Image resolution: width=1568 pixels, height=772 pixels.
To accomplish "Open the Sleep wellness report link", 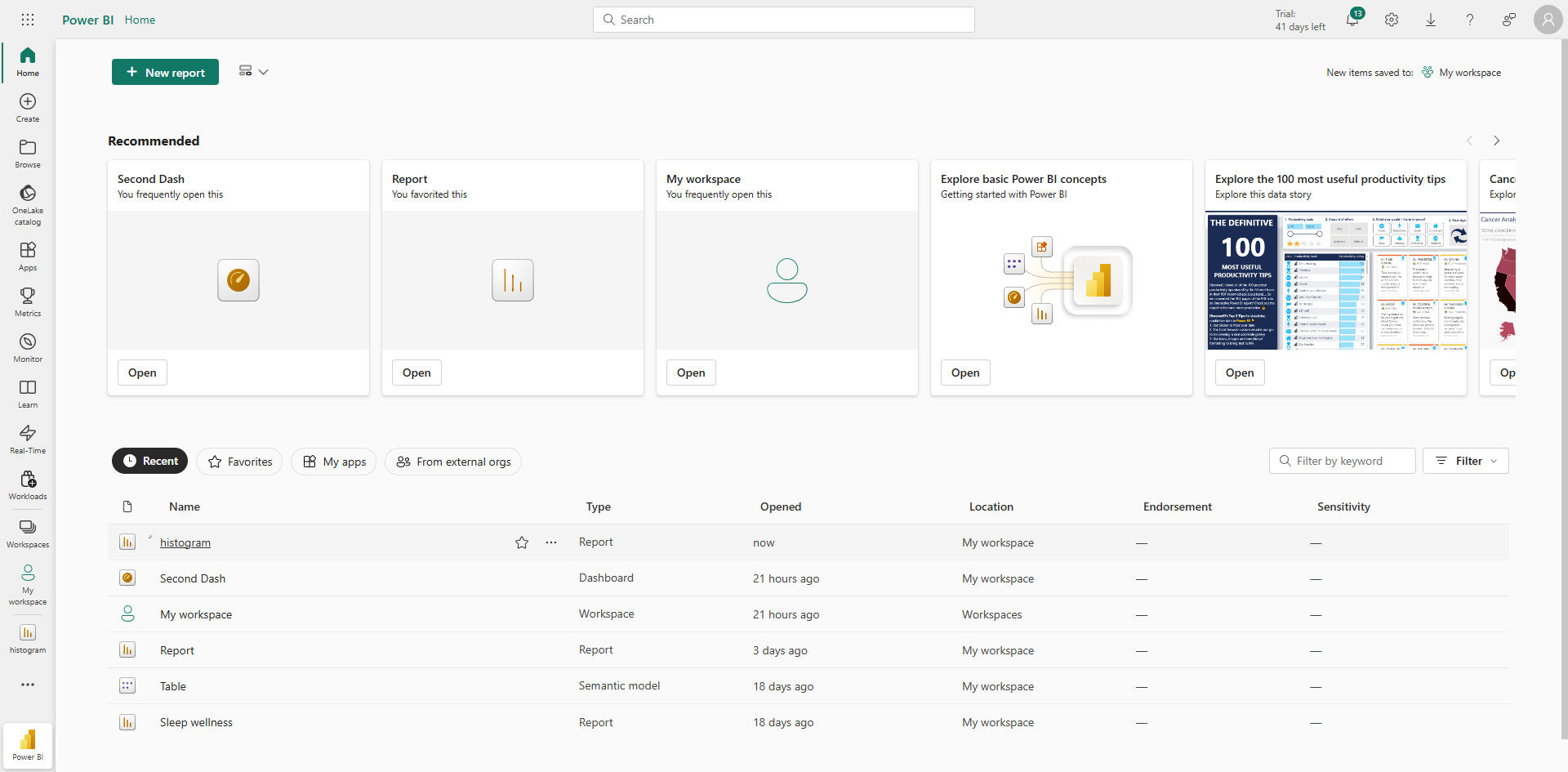I will point(196,722).
